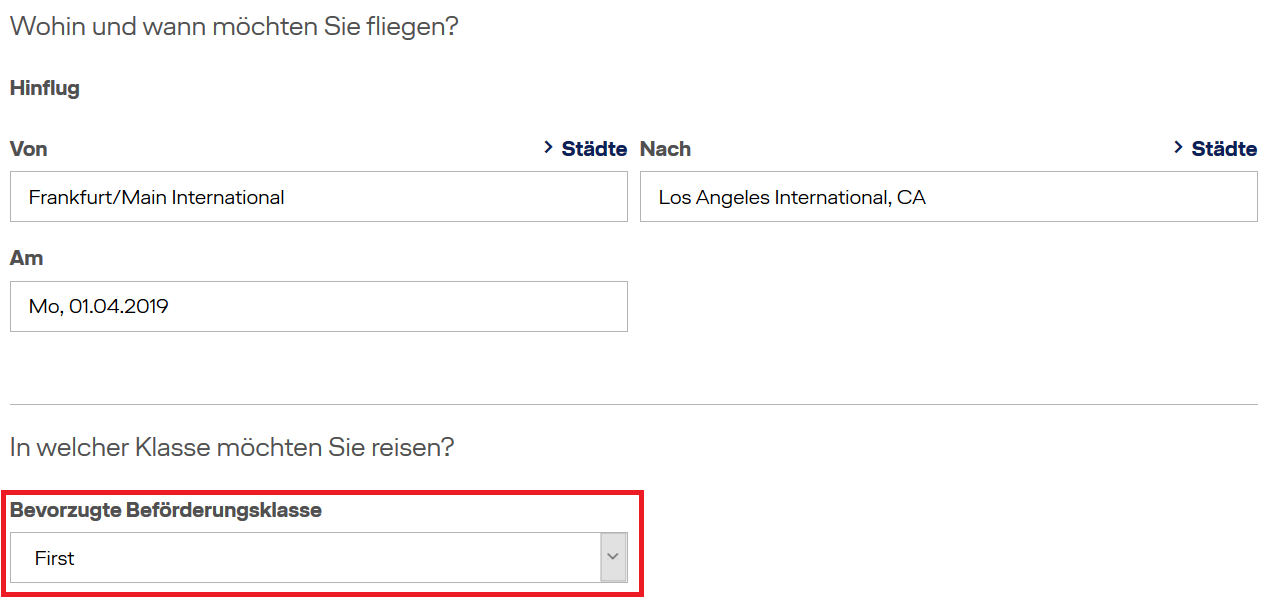The image size is (1288, 607).
Task: Focus the Von departure airport field
Action: pos(319,196)
